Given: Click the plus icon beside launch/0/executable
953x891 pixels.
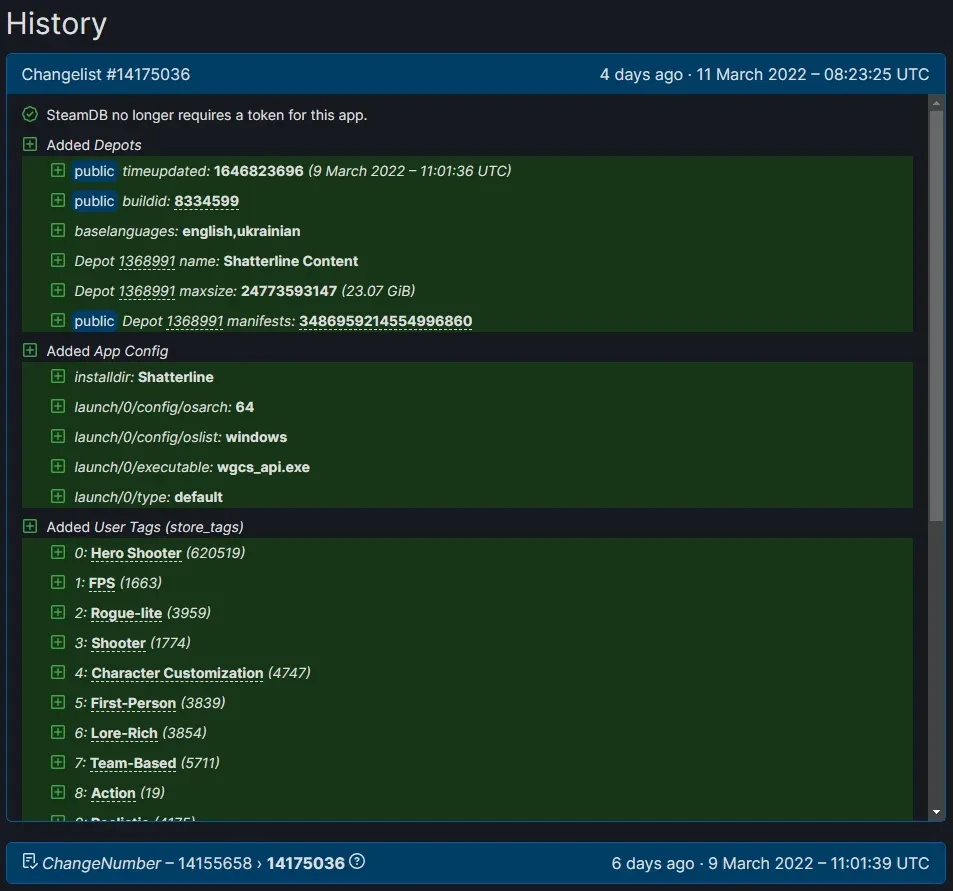Looking at the screenshot, I should (x=58, y=467).
